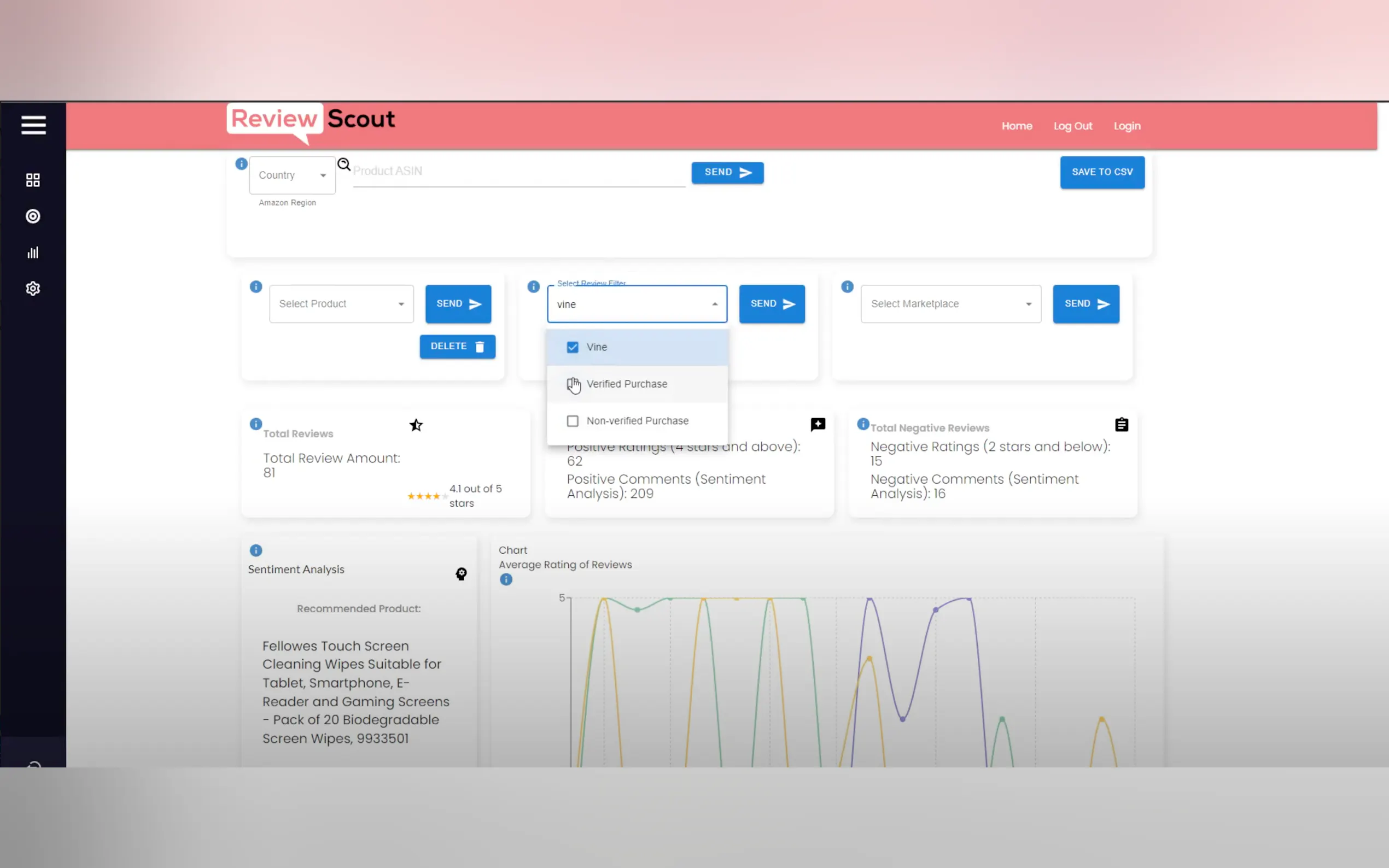
Task: Open the bar chart sidebar icon
Action: tap(33, 253)
